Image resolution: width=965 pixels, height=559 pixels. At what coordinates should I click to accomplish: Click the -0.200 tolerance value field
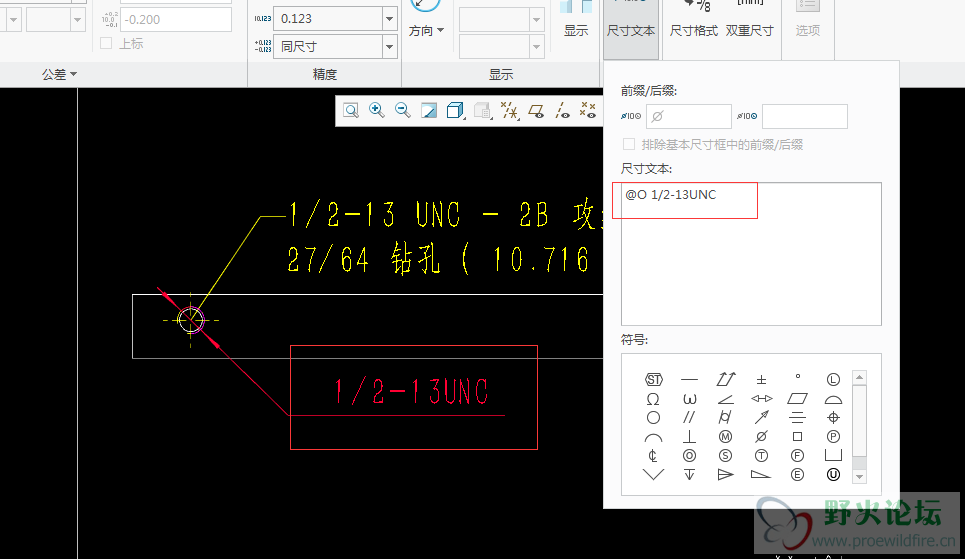(x=176, y=20)
